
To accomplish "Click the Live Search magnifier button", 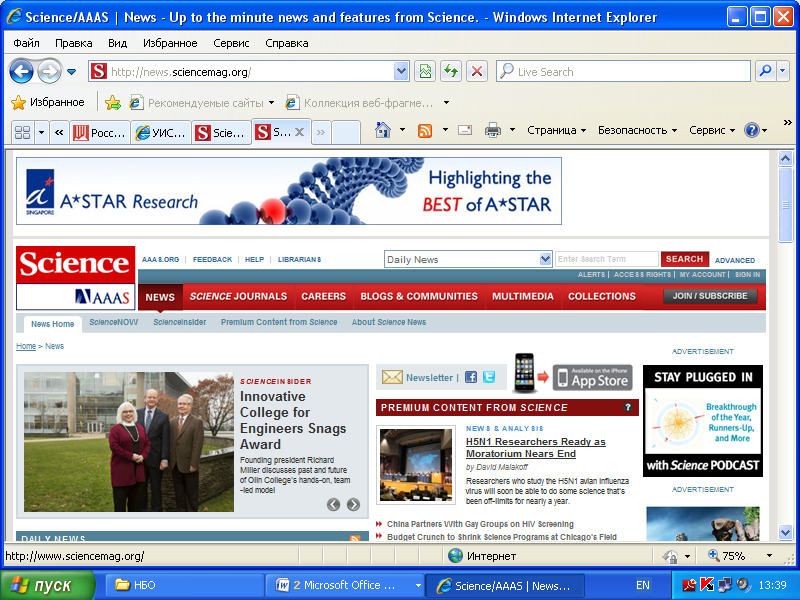I will tap(765, 71).
